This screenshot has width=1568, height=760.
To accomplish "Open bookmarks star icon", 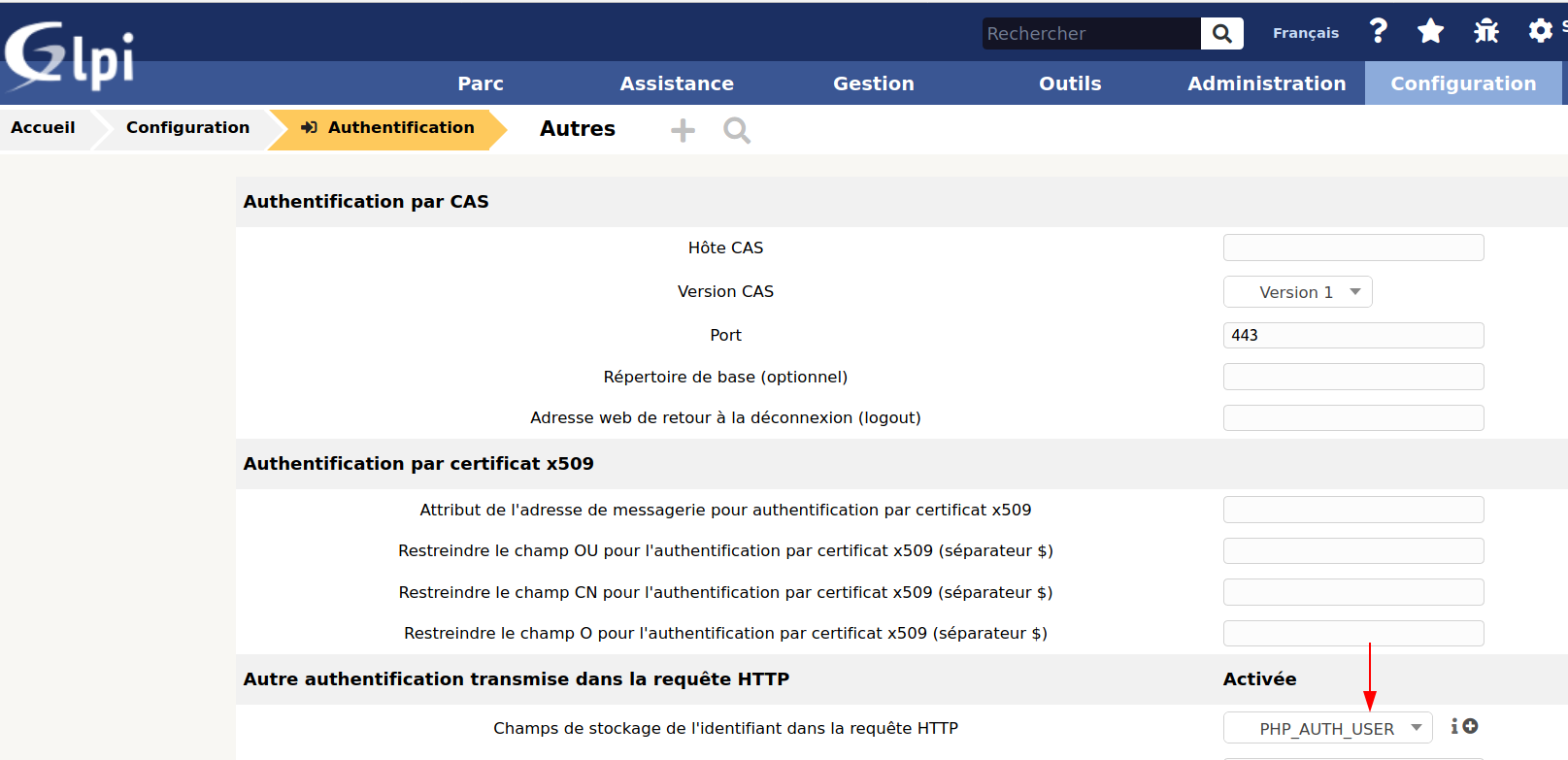I will [1430, 31].
